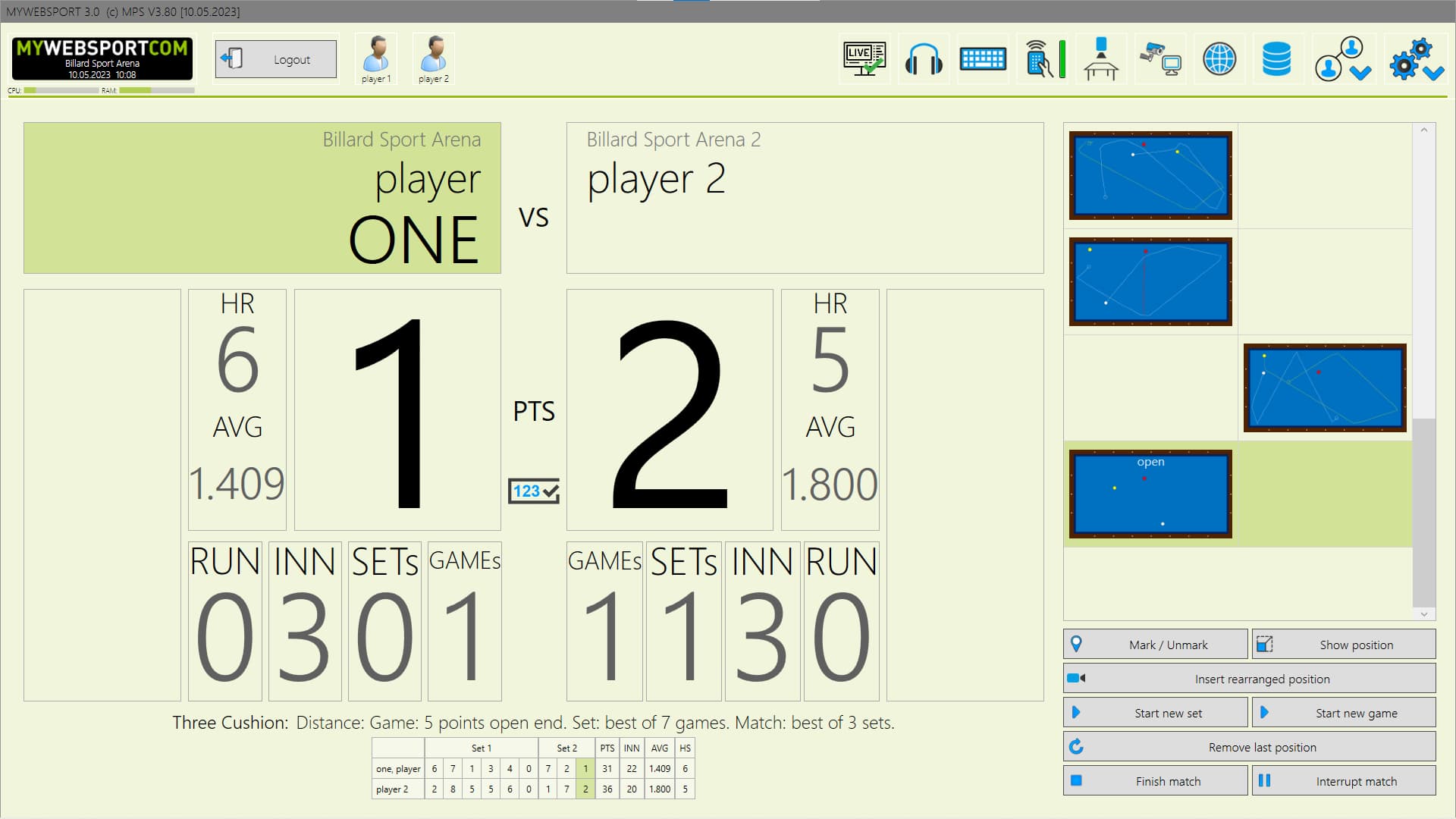Open the table camera overhead icon
The image size is (1456, 819).
click(x=1101, y=59)
